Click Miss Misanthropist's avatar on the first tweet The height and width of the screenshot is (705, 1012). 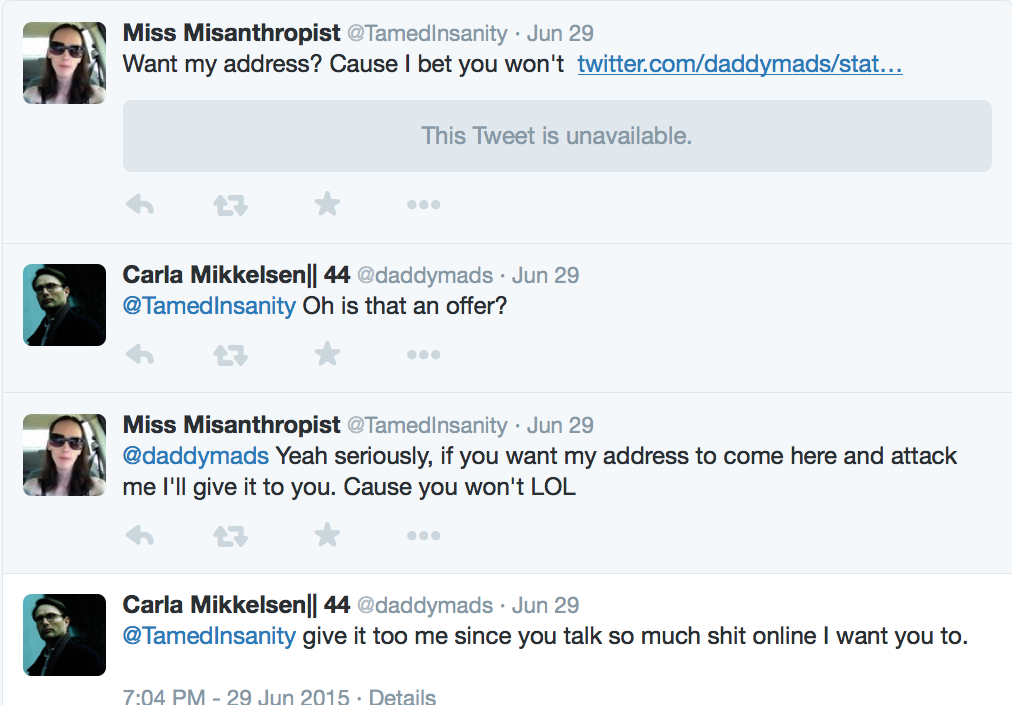(64, 62)
